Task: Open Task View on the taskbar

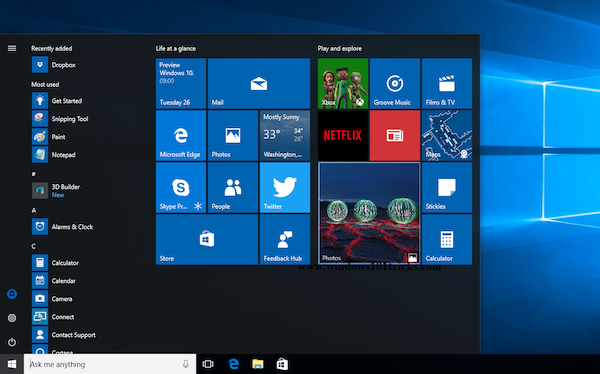Action: tap(208, 364)
